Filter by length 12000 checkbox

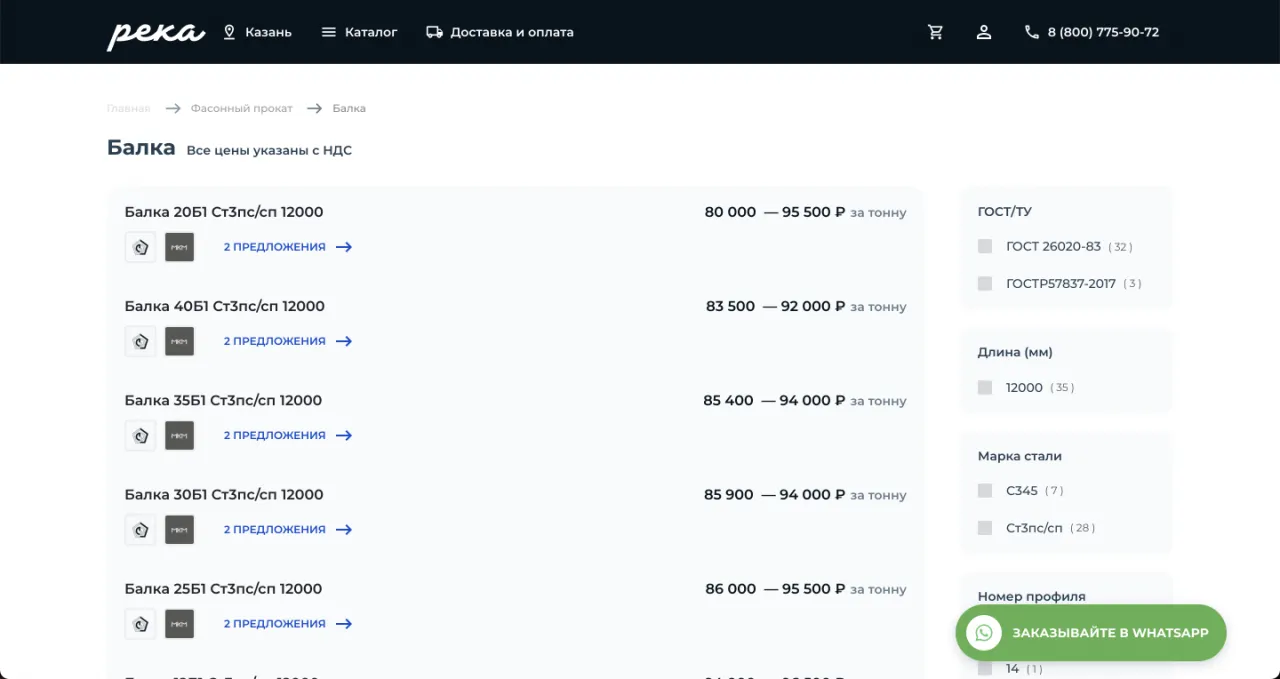point(985,387)
